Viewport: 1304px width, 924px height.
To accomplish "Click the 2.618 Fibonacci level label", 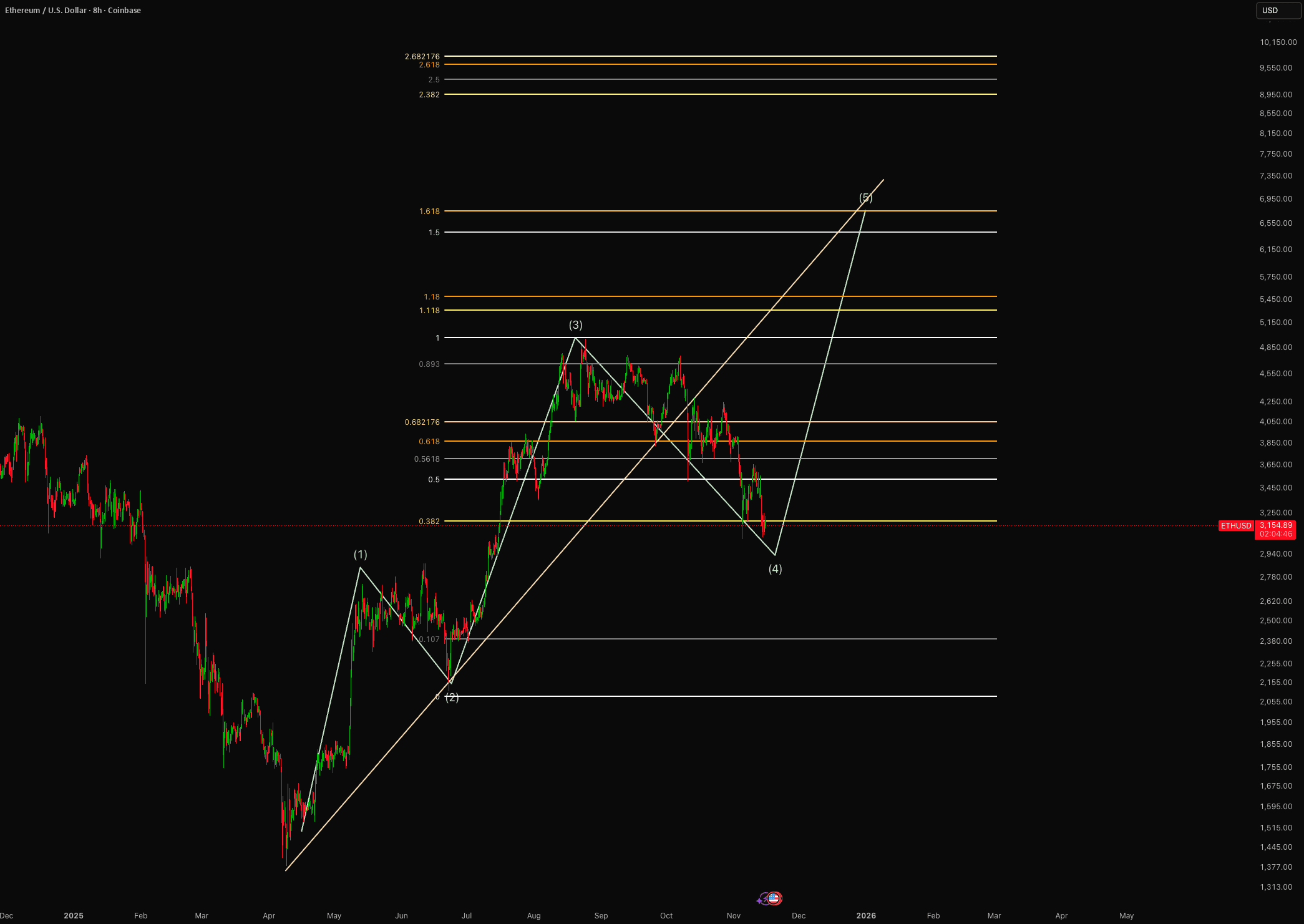I will point(429,65).
